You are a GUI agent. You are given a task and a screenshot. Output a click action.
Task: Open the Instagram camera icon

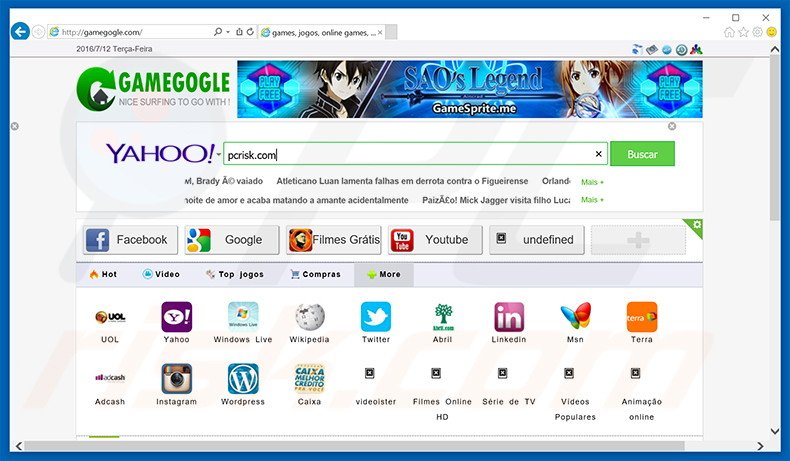176,378
